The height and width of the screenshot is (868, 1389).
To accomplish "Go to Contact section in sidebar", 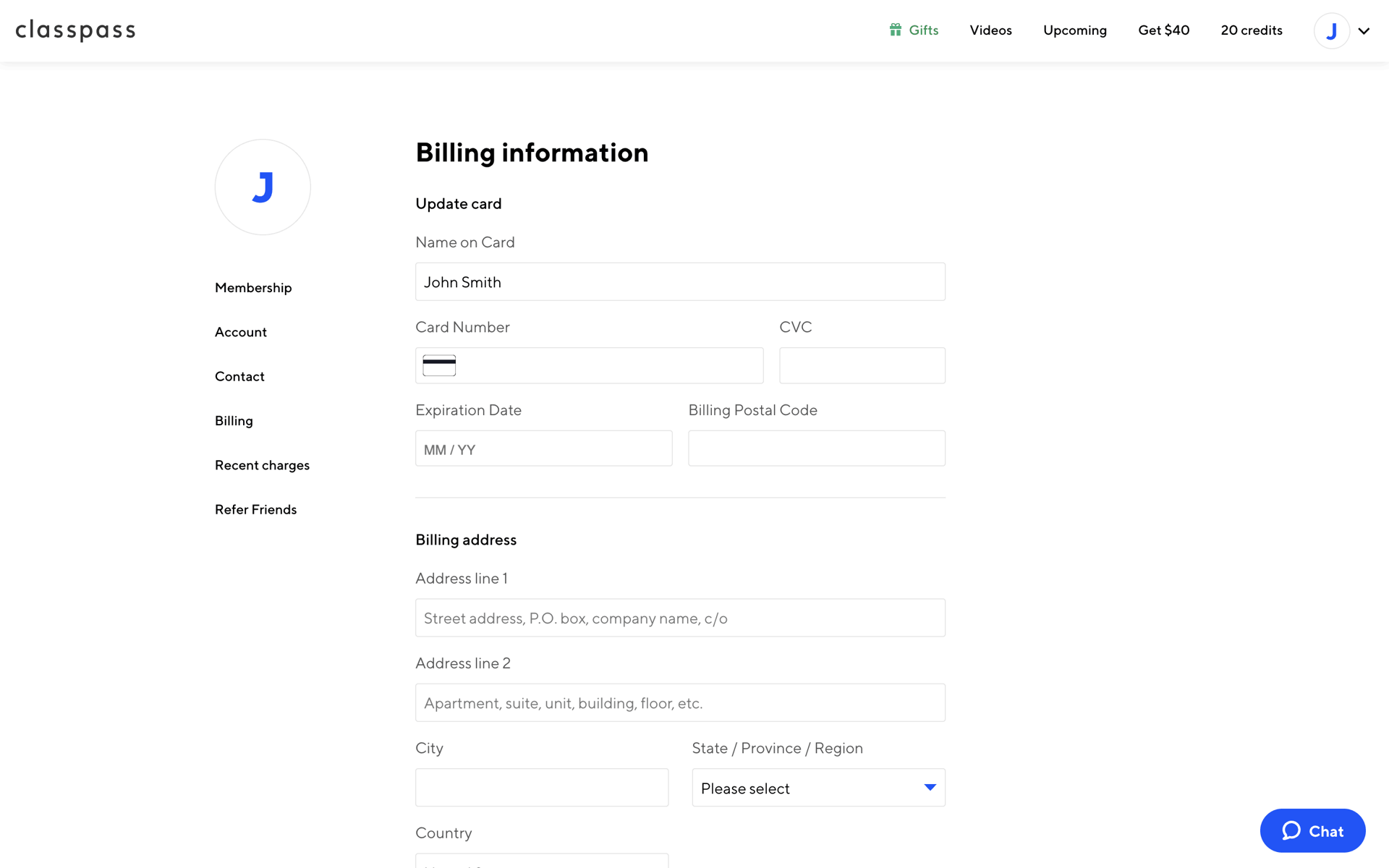I will (x=239, y=376).
